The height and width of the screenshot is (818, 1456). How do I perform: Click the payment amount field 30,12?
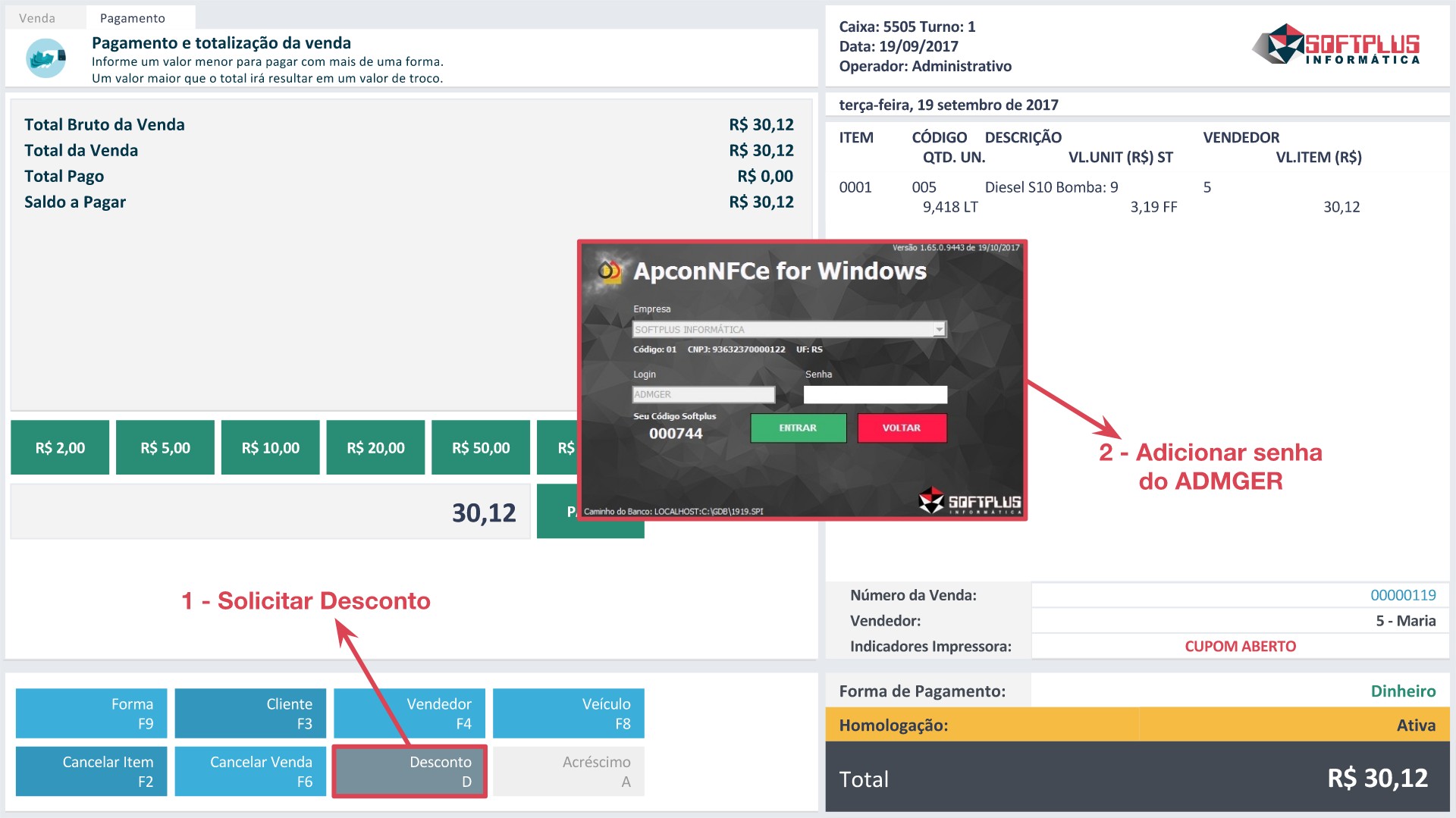[x=271, y=512]
